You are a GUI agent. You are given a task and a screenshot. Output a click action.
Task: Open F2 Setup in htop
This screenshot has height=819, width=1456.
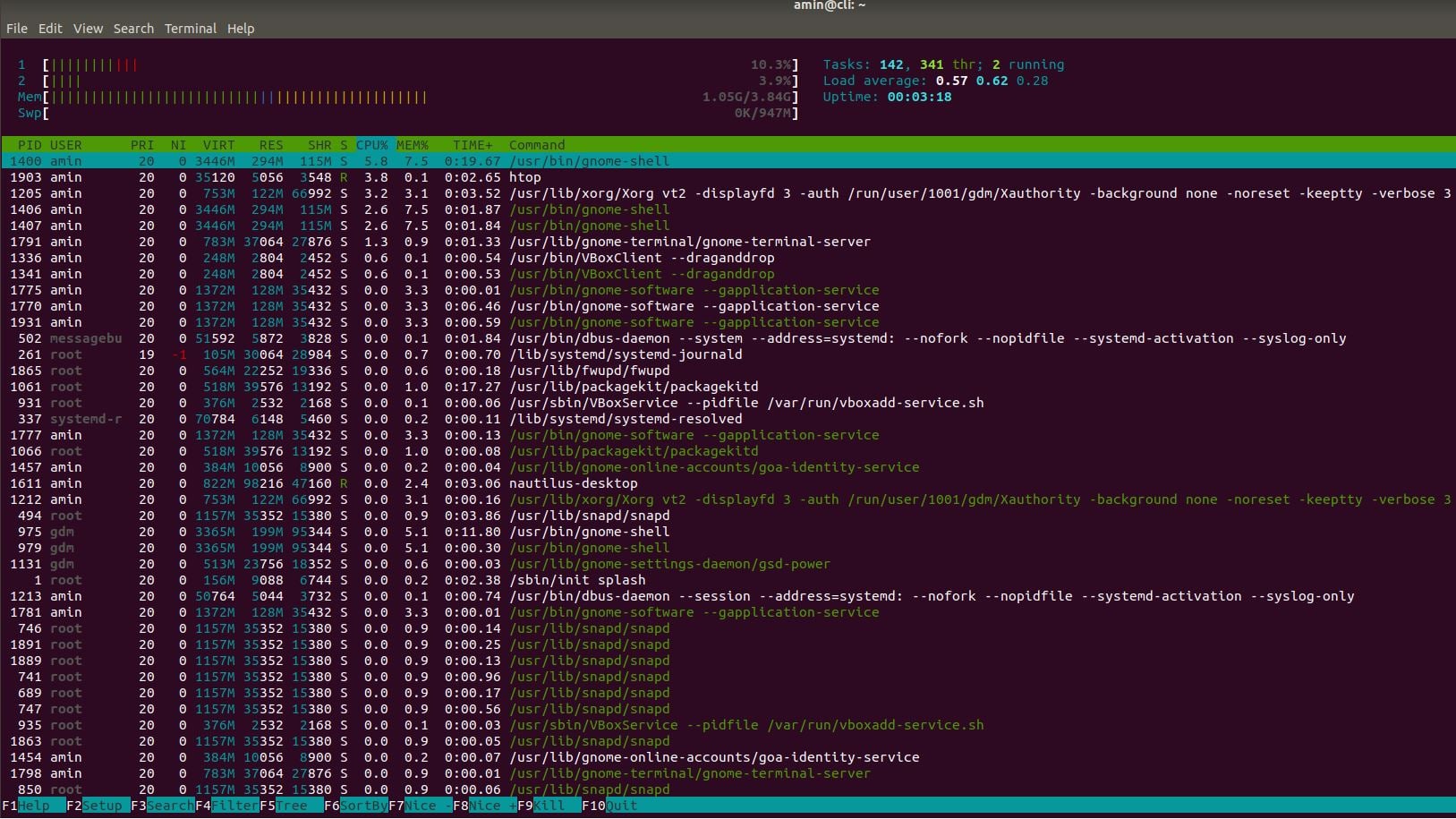pyautogui.click(x=98, y=806)
